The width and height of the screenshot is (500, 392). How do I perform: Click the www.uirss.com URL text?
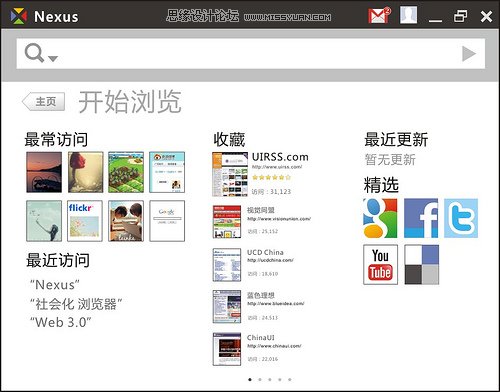click(277, 167)
